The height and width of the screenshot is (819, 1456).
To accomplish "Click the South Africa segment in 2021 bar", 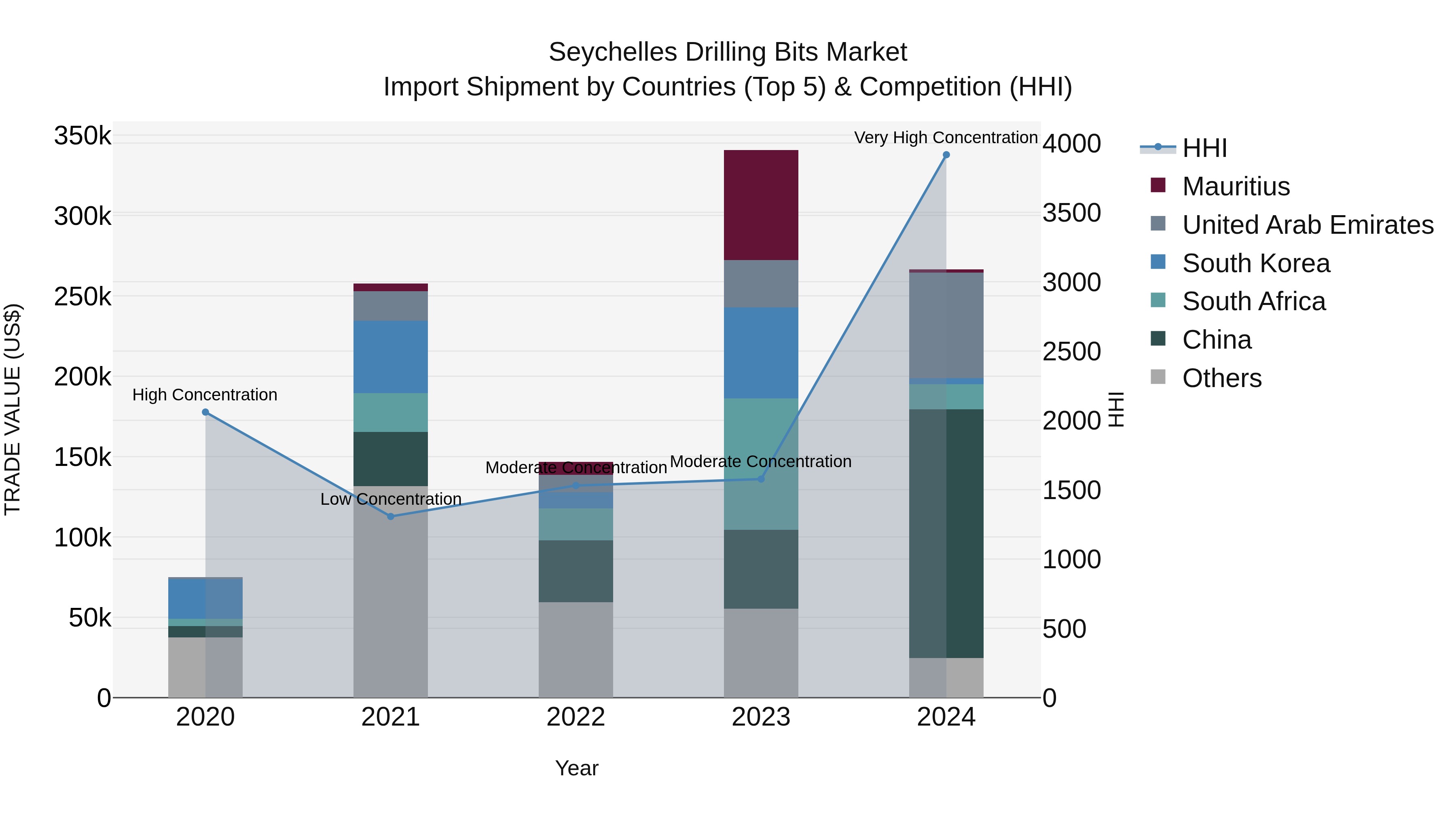I will click(391, 413).
